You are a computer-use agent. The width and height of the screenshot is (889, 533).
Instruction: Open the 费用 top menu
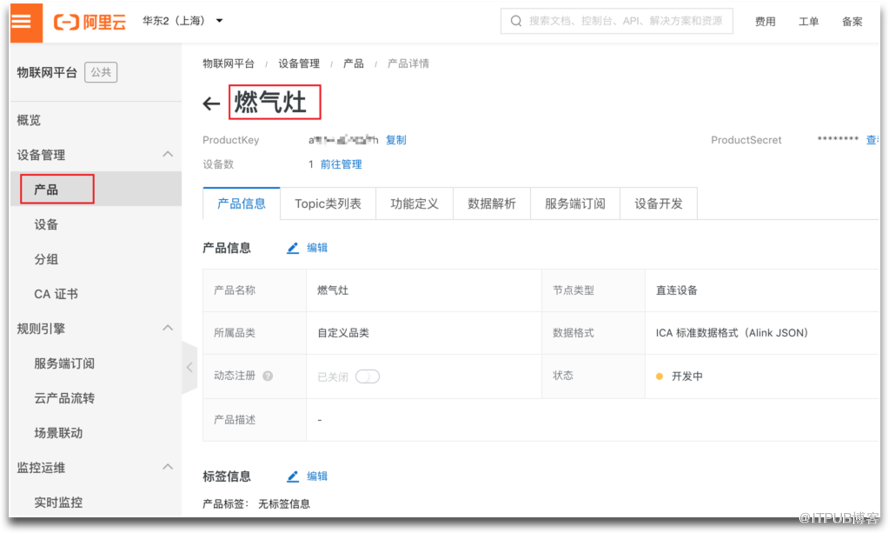(765, 22)
